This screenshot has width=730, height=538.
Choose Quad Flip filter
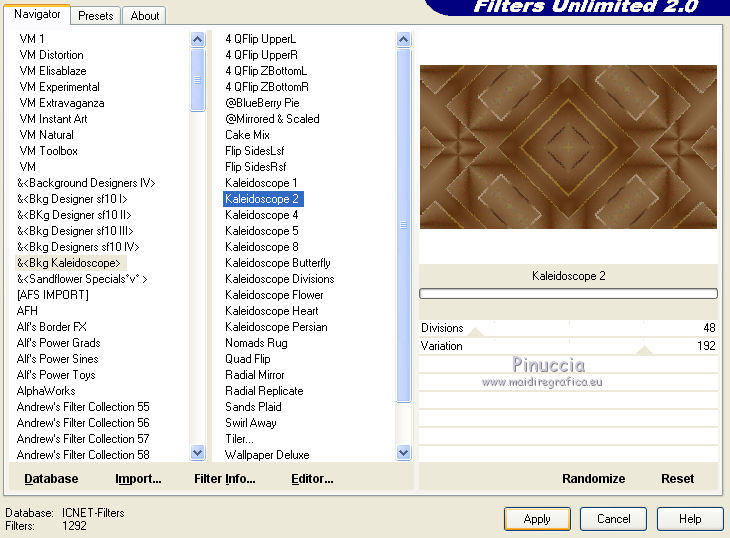pos(248,359)
